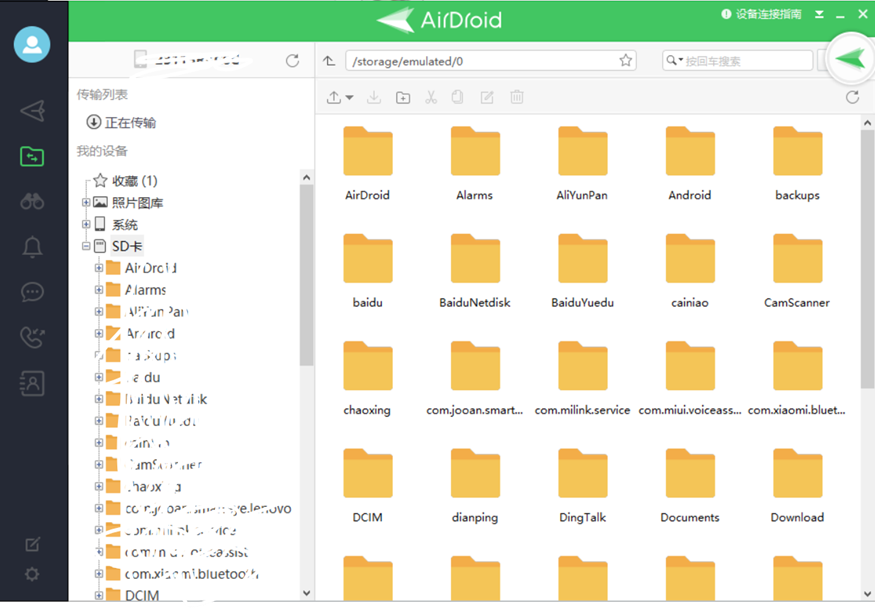Click the delete trash icon
875x608 pixels.
517,97
